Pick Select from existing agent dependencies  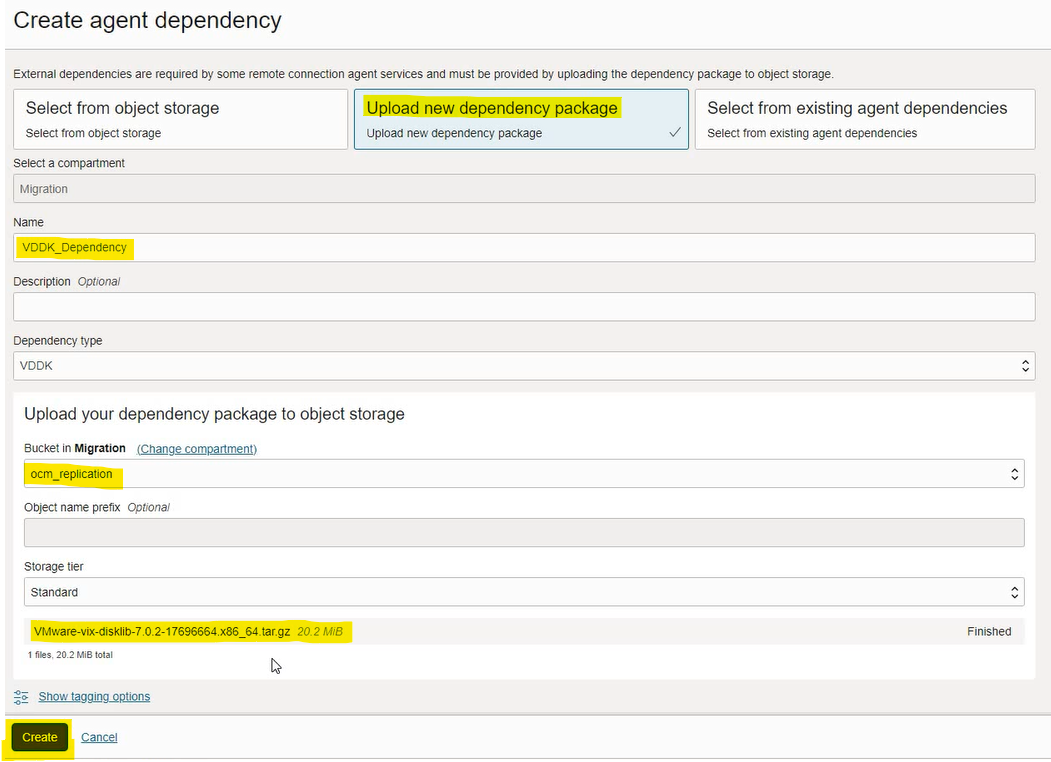coord(864,119)
